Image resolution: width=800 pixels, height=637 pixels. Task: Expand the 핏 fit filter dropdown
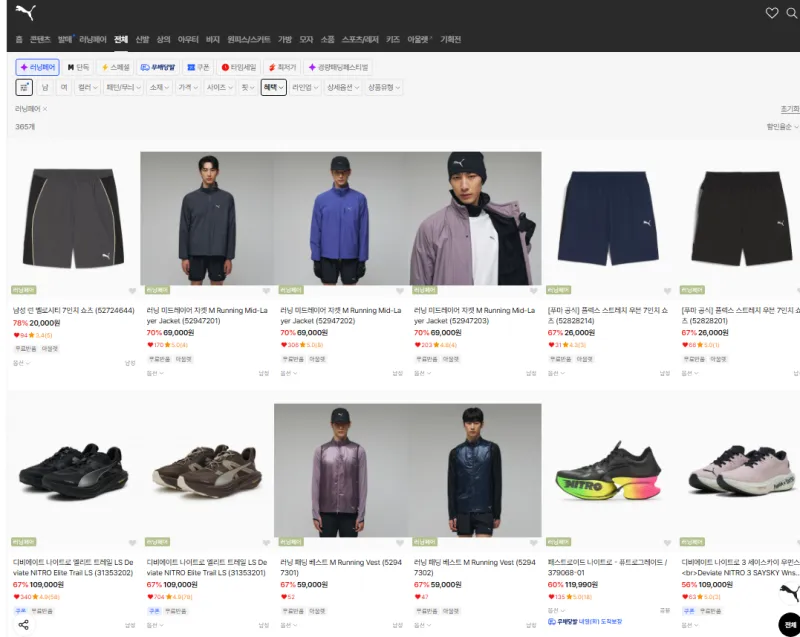click(x=247, y=87)
